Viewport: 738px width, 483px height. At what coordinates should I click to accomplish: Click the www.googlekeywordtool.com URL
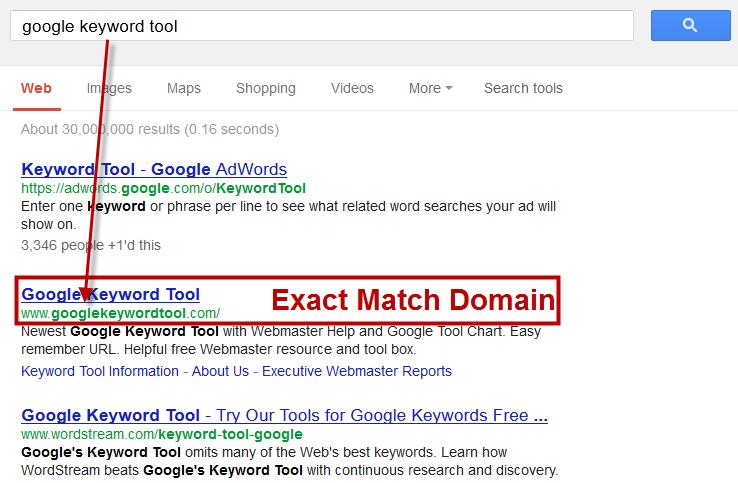click(x=120, y=313)
